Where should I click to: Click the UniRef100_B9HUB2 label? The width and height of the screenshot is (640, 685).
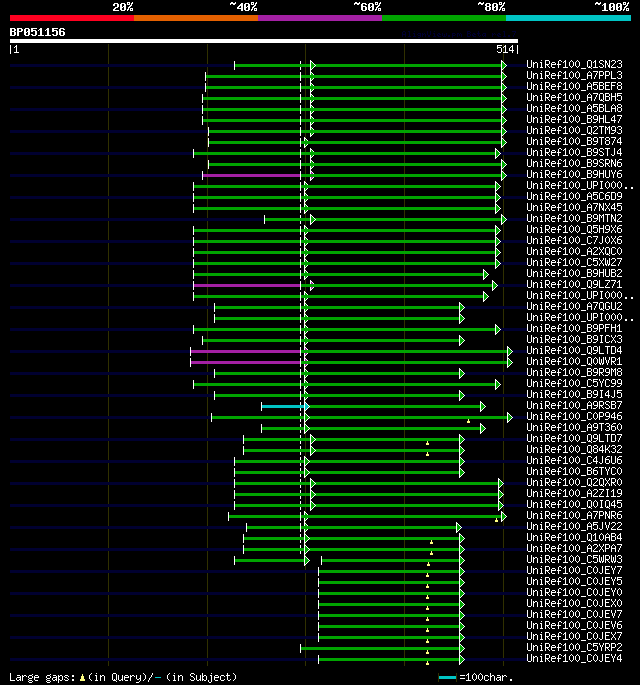pyautogui.click(x=574, y=273)
